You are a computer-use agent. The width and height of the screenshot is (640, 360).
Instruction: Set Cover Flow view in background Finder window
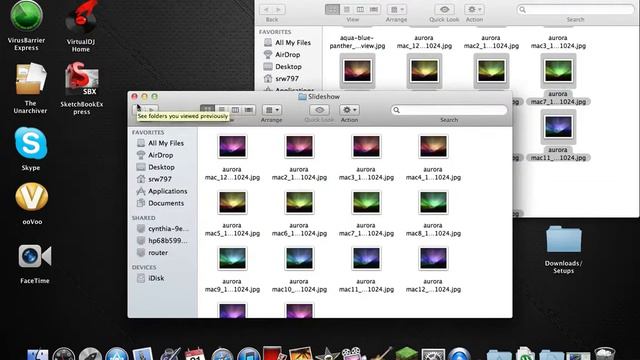coord(373,9)
